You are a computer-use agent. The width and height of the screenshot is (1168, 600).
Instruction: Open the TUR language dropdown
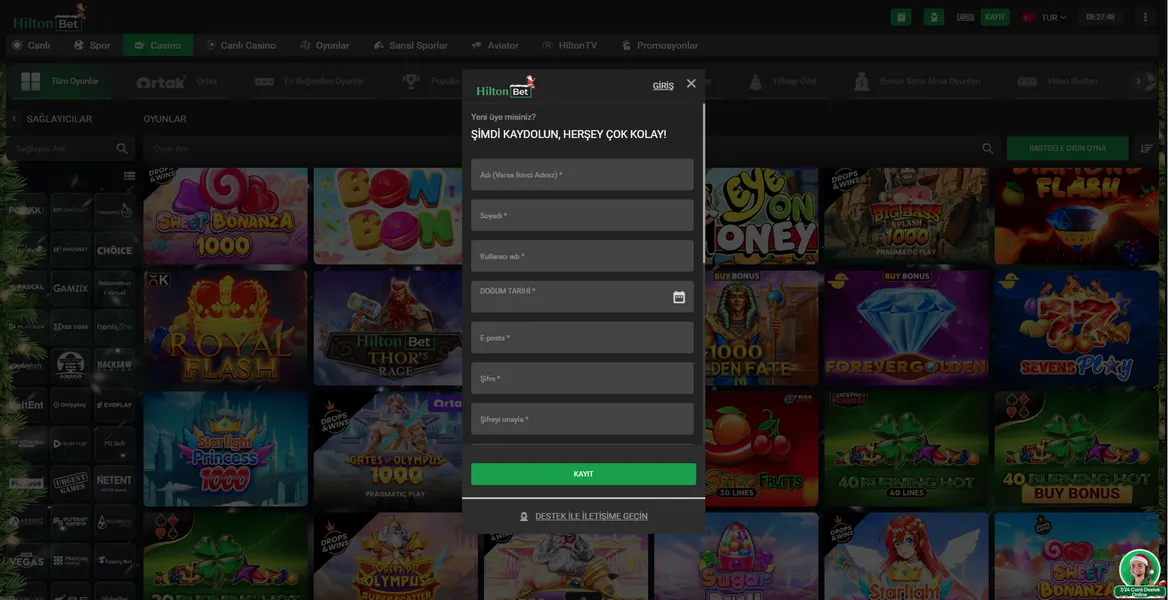[1045, 17]
